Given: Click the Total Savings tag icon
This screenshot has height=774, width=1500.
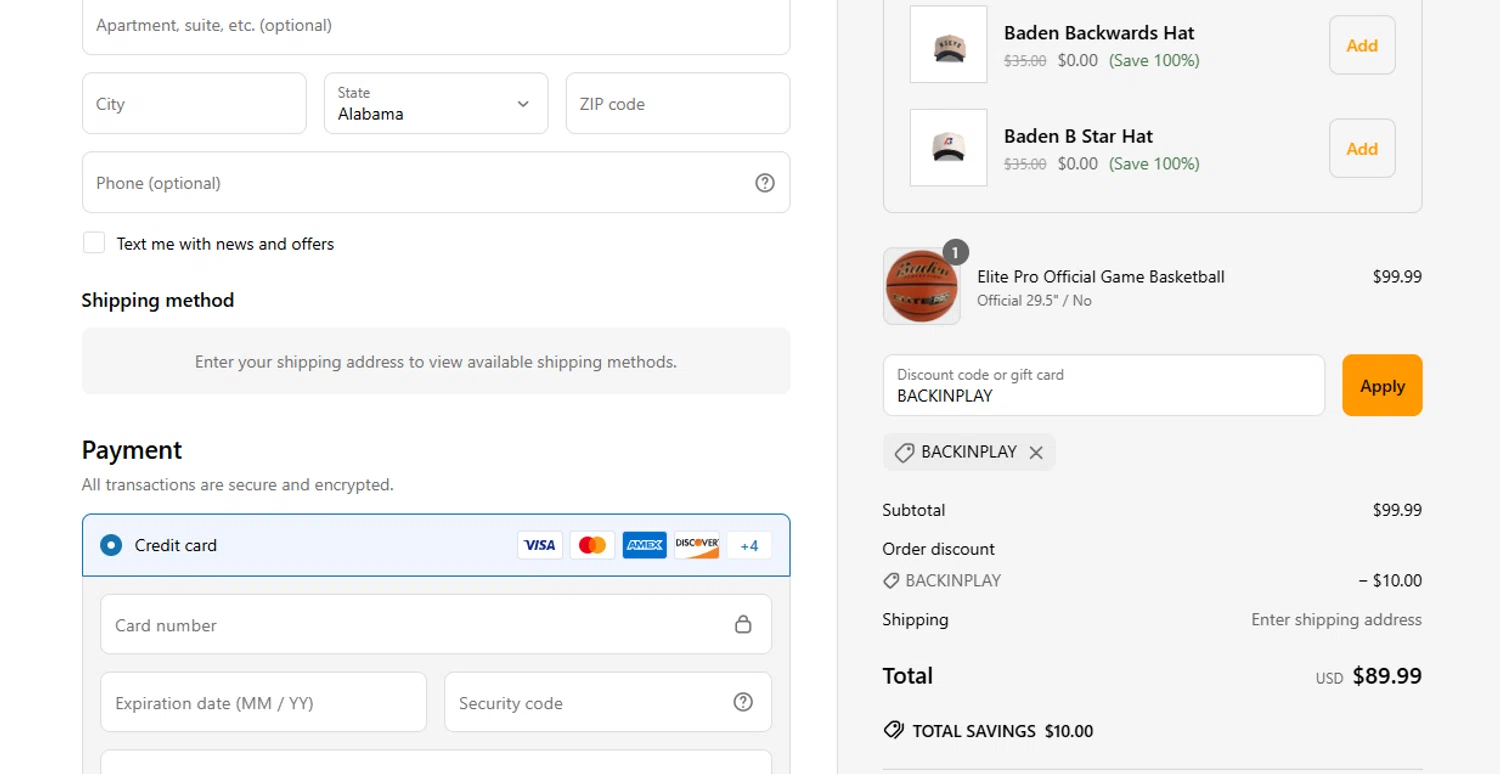Looking at the screenshot, I should click(x=894, y=730).
